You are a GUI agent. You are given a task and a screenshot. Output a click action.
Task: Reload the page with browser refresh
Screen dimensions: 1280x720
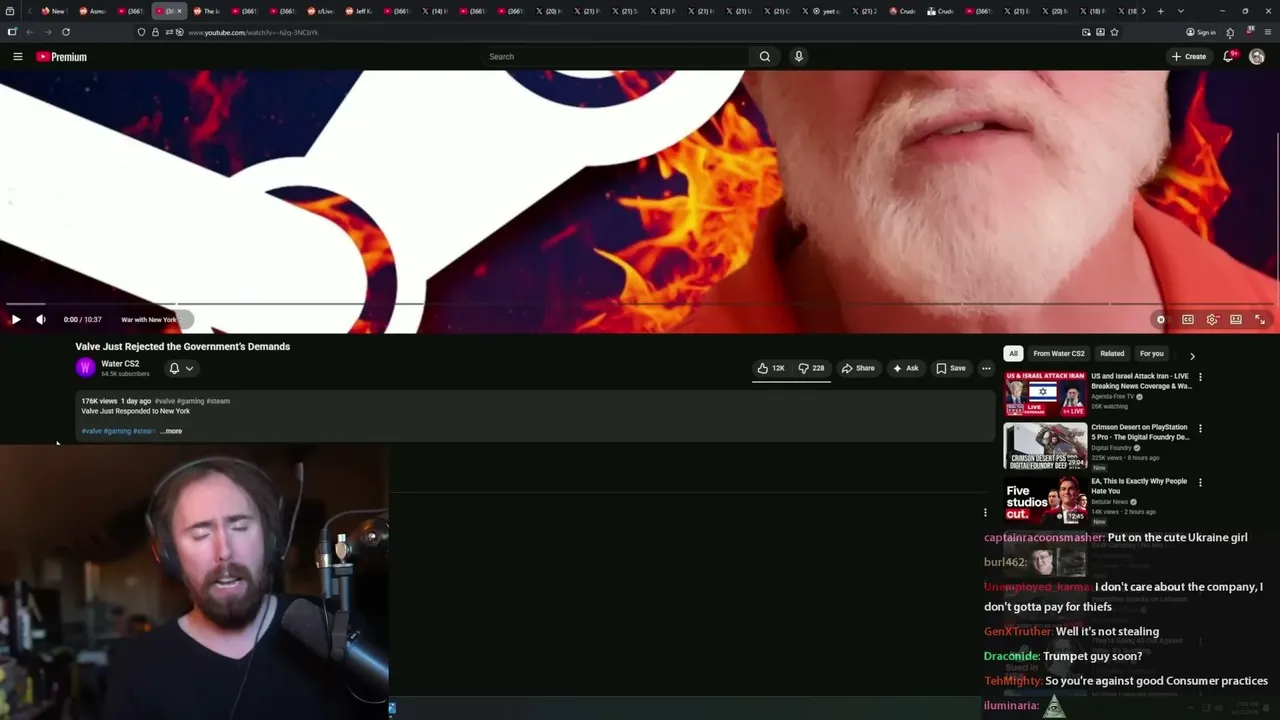(x=66, y=32)
